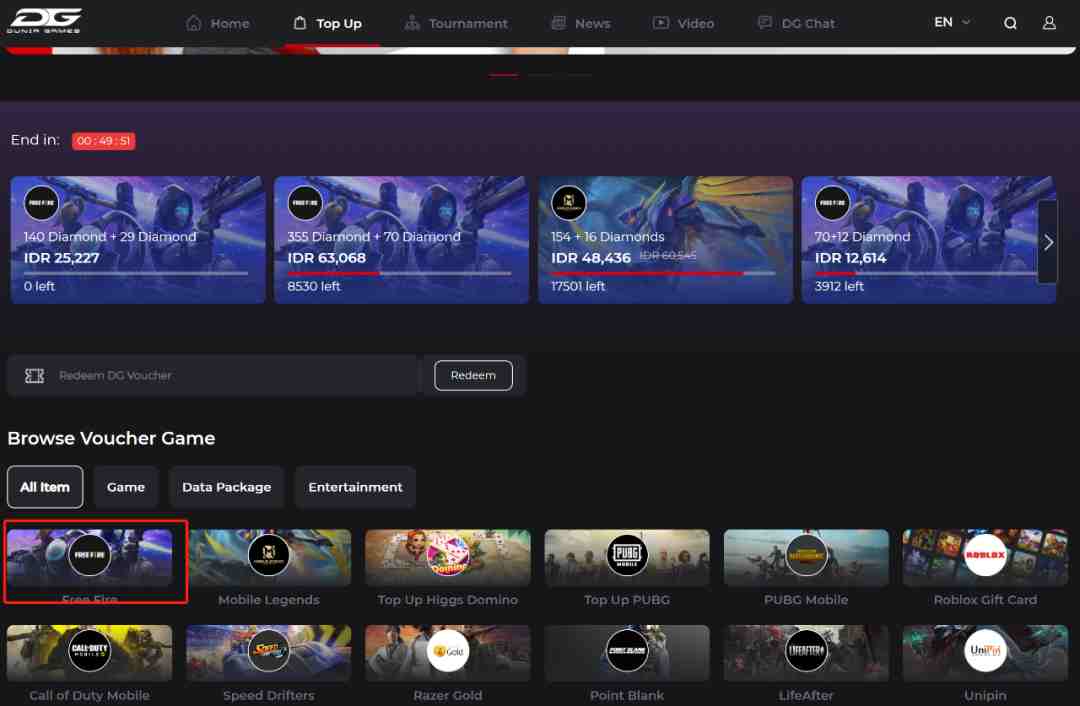Viewport: 1080px width, 706px height.
Task: Click the Tournament podium icon
Action: pos(412,23)
